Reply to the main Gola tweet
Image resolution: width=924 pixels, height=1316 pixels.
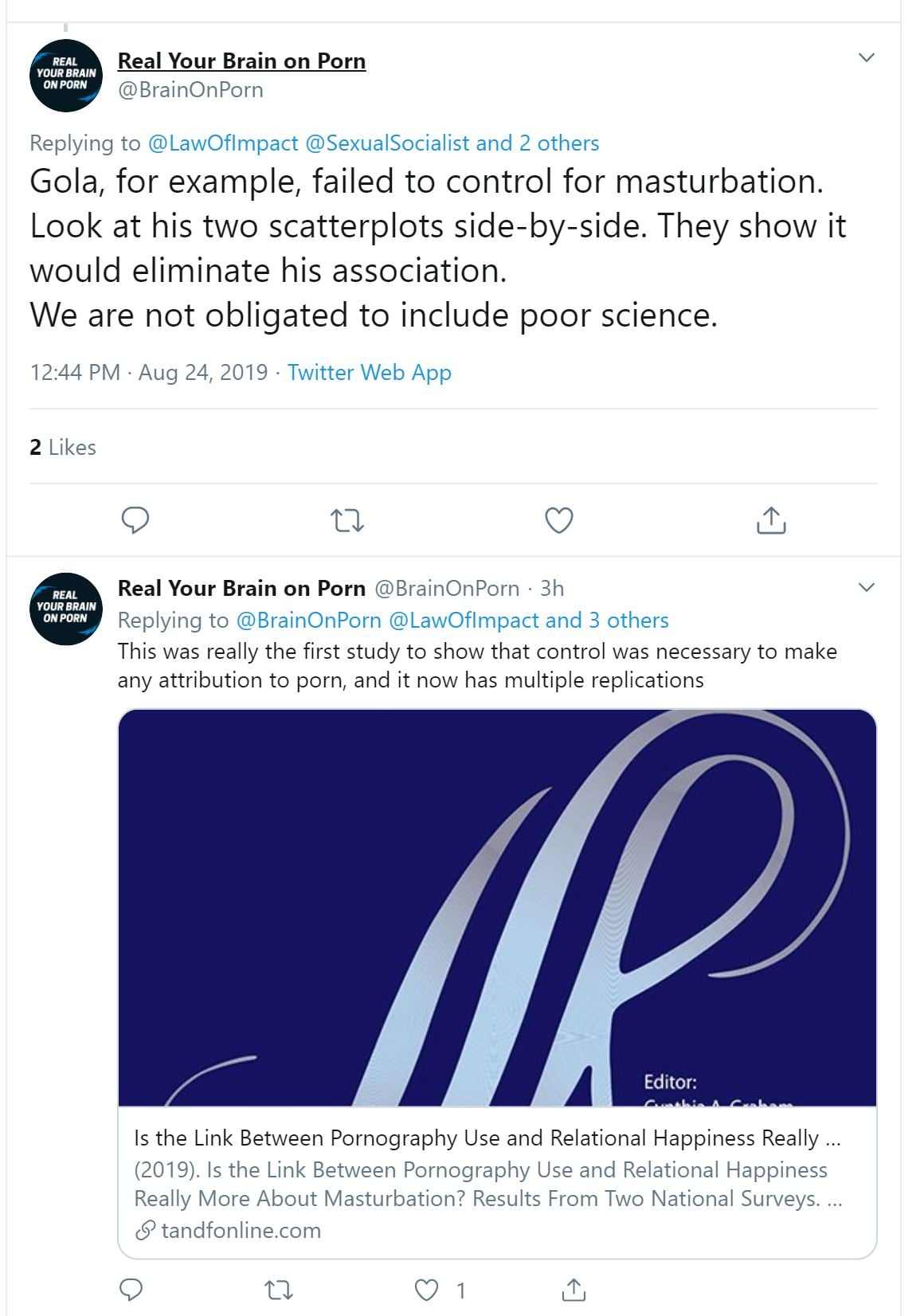point(135,520)
